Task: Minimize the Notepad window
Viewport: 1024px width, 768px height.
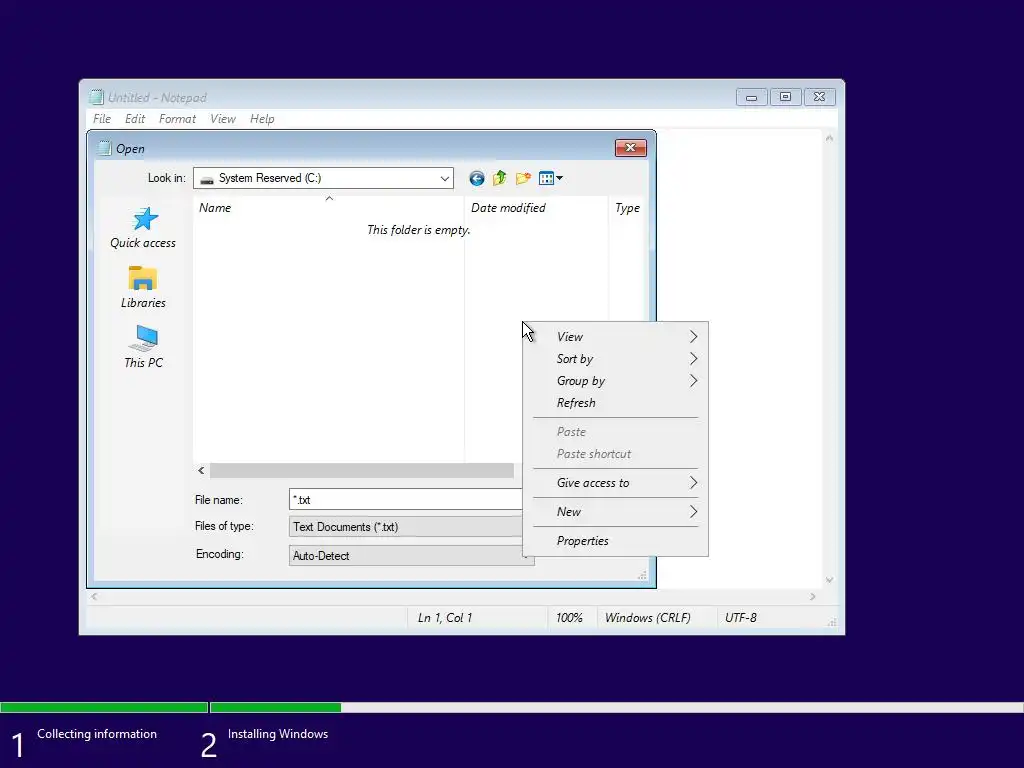Action: pos(752,97)
